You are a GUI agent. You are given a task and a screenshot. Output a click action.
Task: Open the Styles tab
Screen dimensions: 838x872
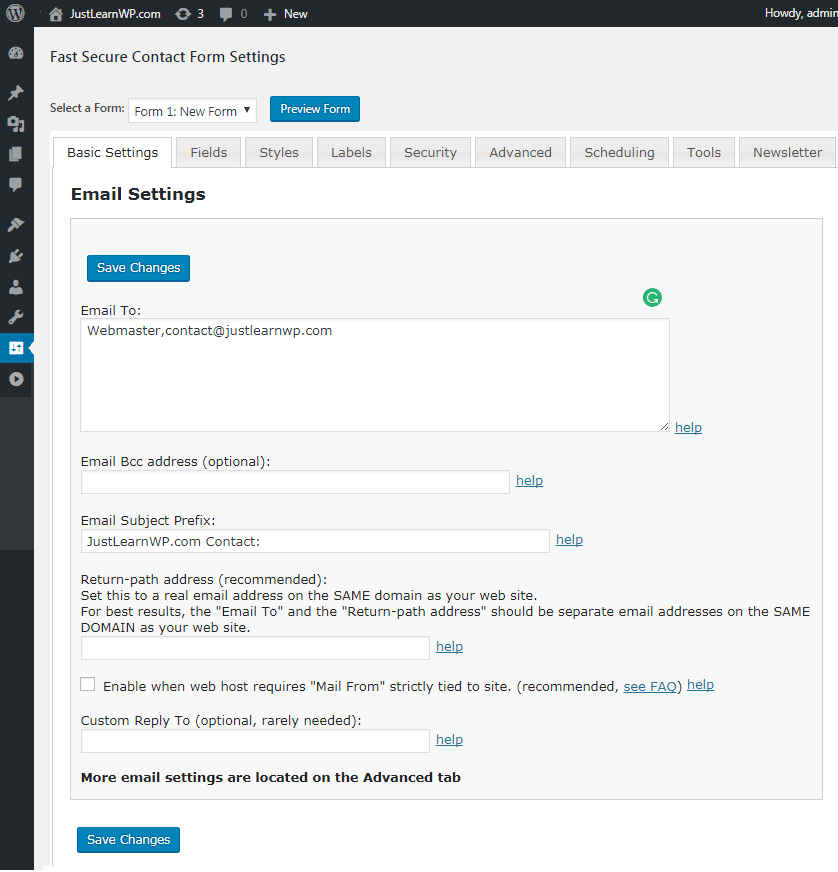(x=279, y=152)
